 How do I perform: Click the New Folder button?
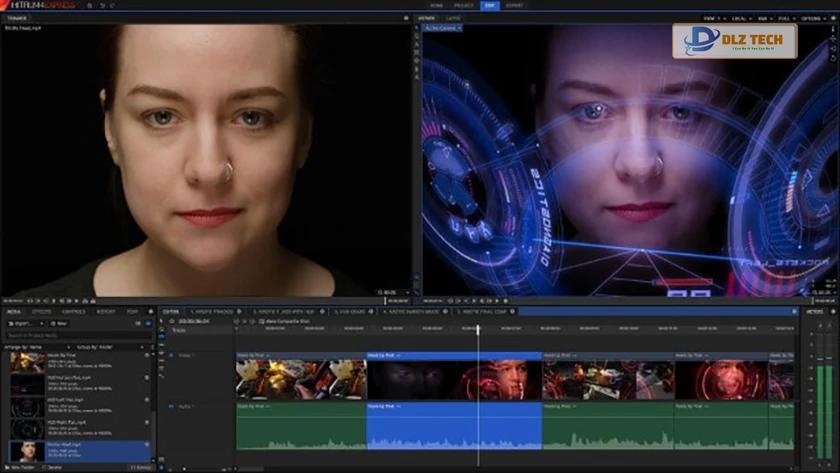click(20, 468)
